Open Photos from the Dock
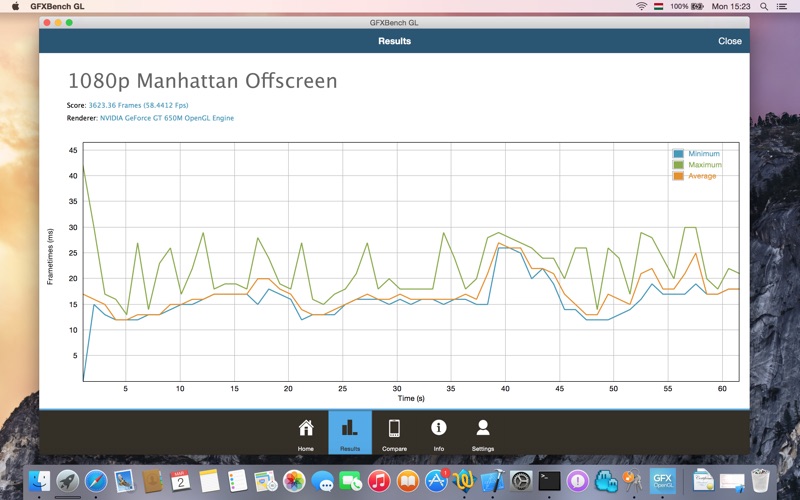The width and height of the screenshot is (800, 500). (x=294, y=481)
